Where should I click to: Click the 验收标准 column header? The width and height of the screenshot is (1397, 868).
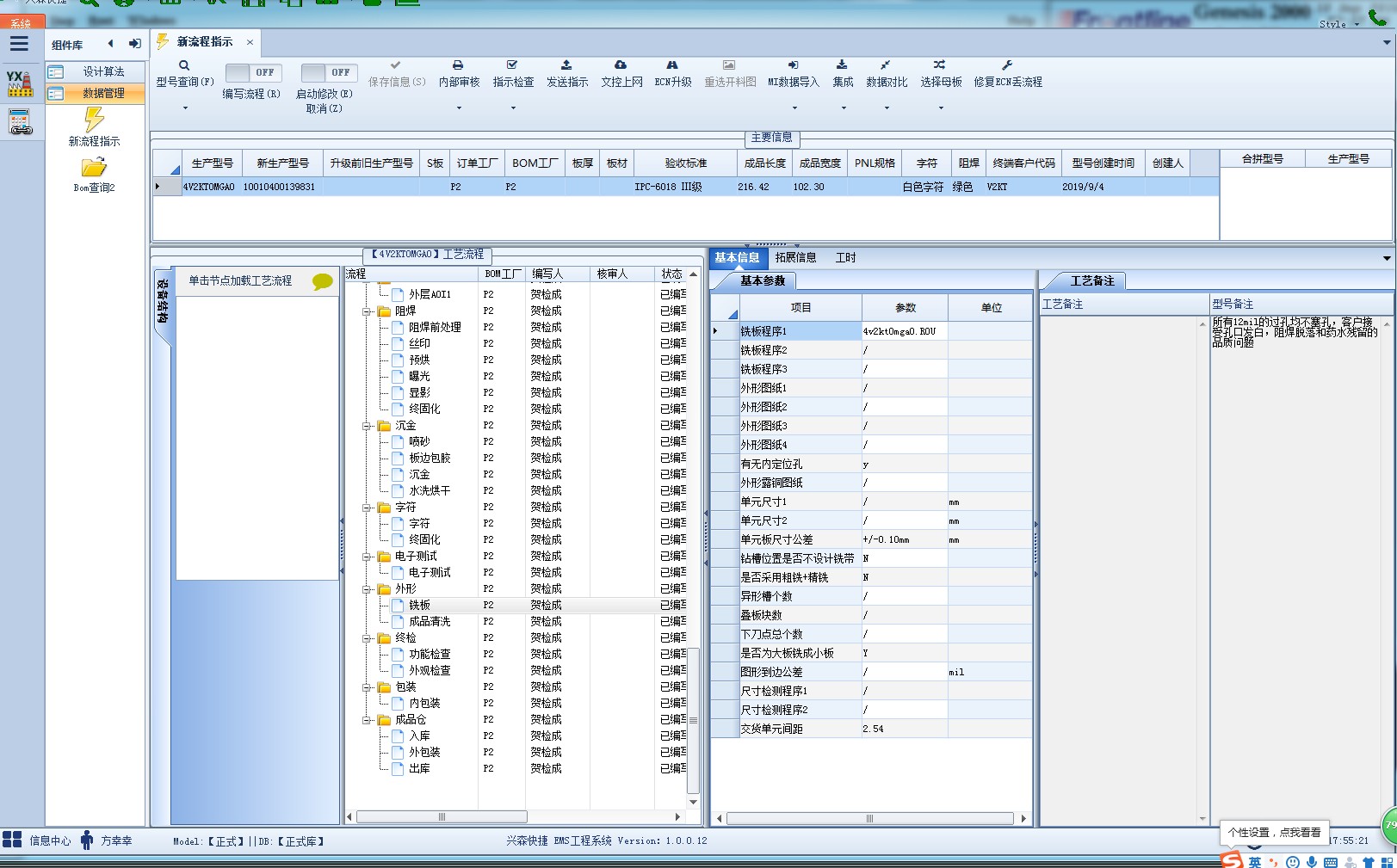coord(685,163)
